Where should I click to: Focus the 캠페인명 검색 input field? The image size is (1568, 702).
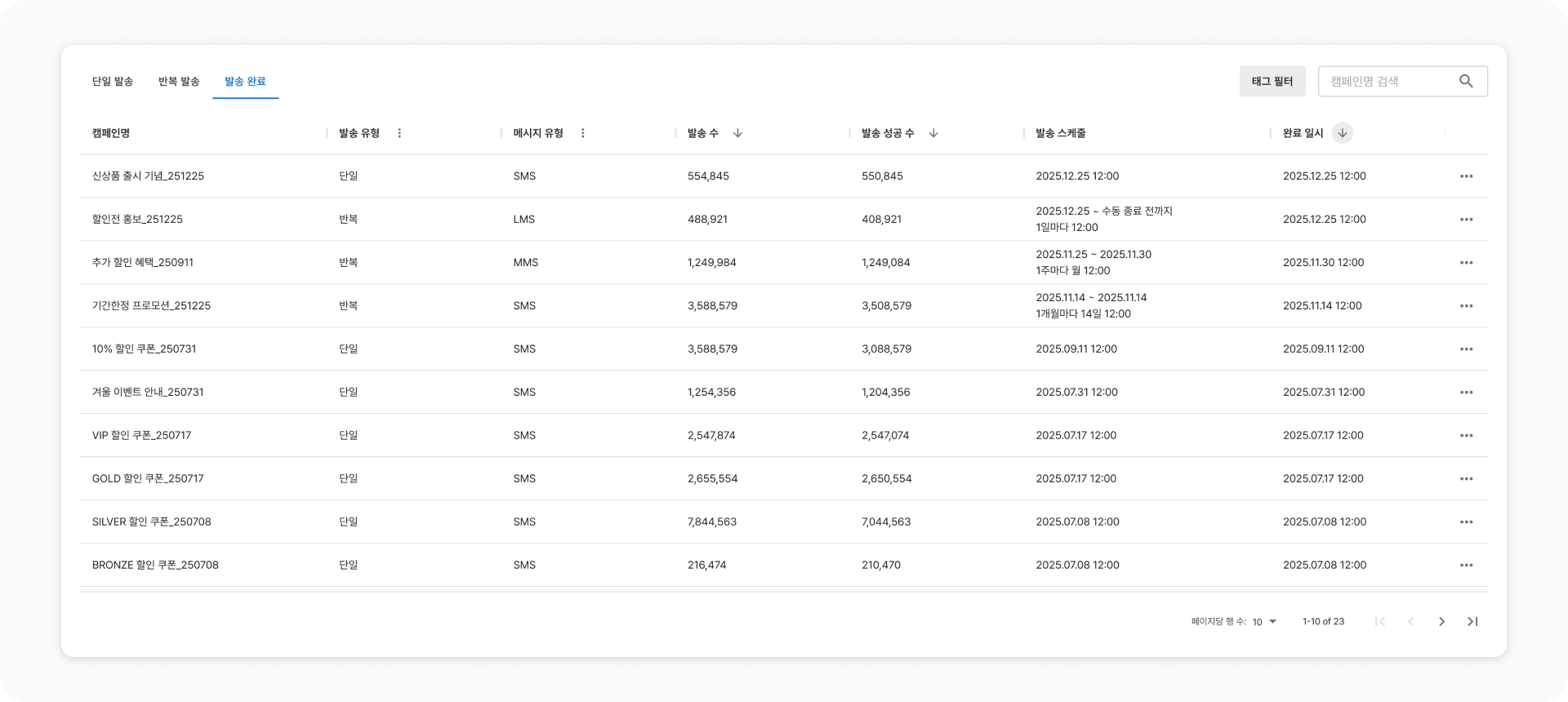pos(1388,82)
